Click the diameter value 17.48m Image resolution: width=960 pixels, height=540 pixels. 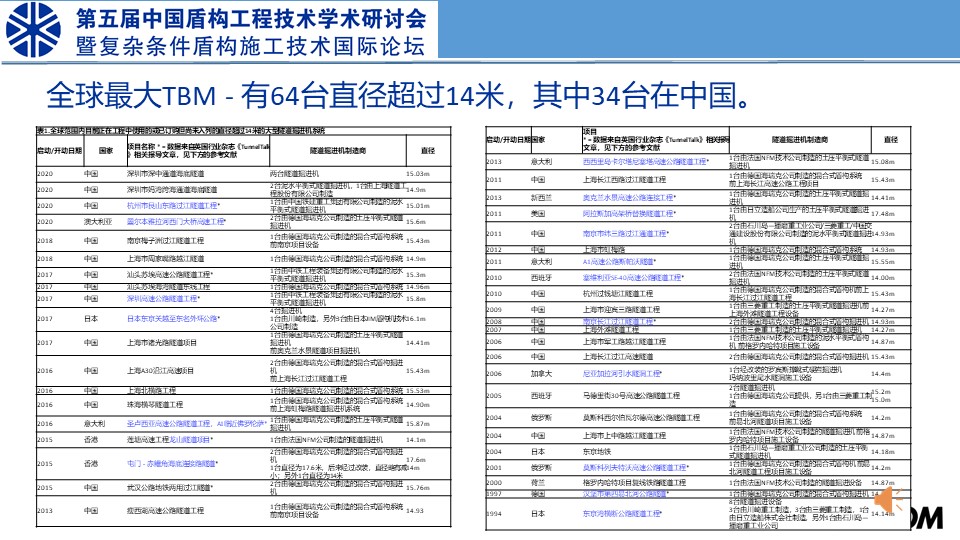pos(882,214)
